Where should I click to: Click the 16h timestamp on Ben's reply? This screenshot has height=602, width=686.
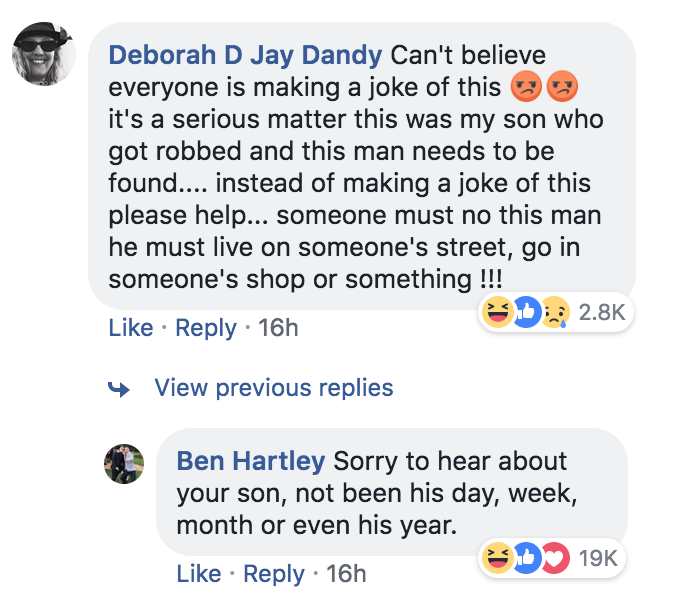346,574
